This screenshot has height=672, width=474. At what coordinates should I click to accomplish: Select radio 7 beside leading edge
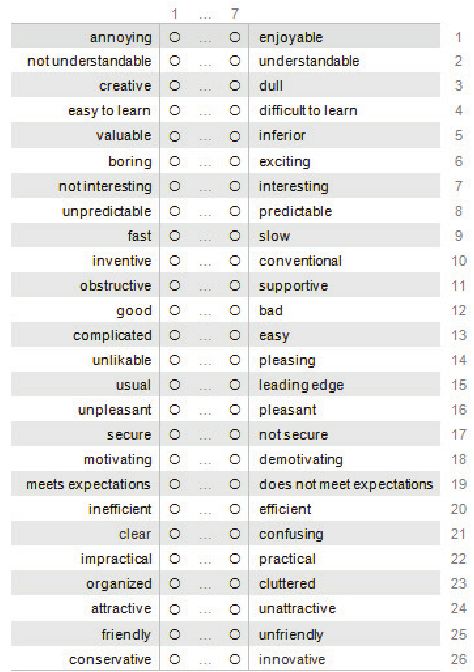point(234,385)
